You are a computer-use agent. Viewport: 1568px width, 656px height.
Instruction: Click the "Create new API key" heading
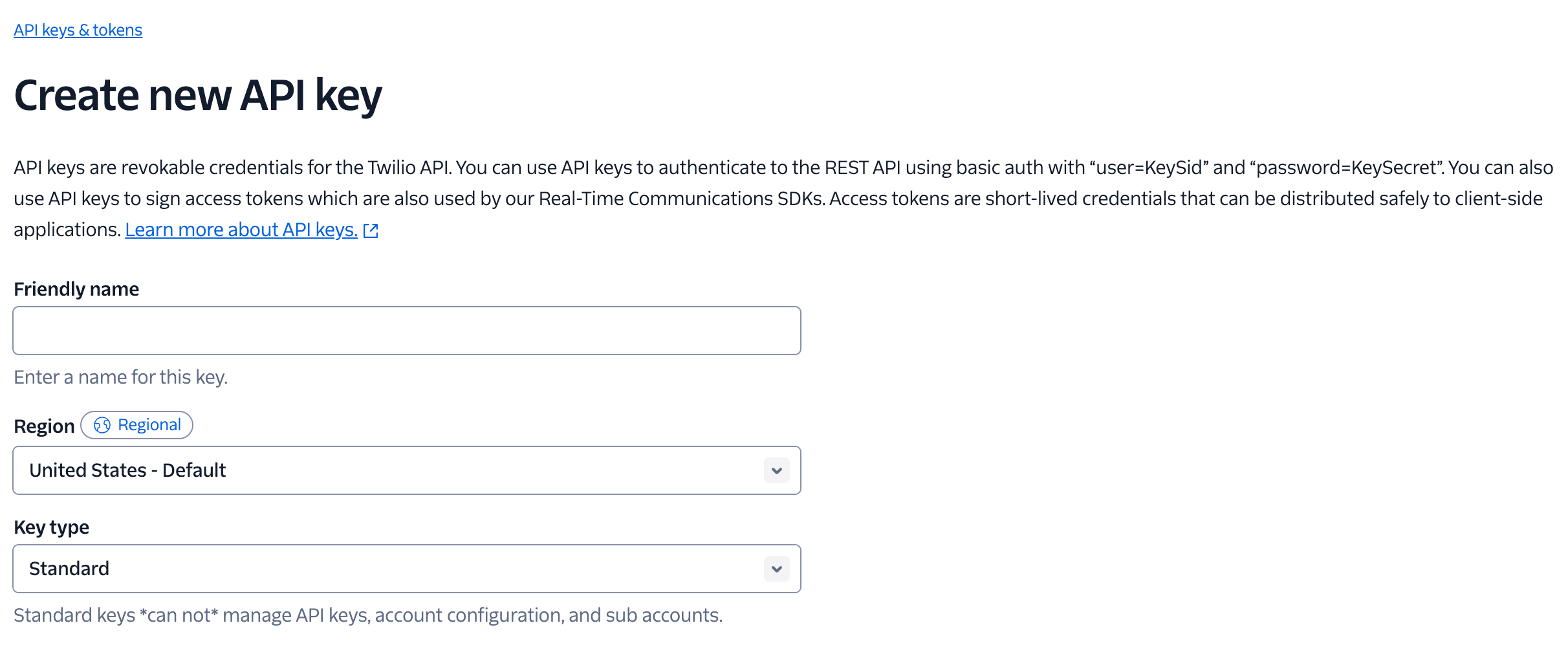(x=198, y=95)
